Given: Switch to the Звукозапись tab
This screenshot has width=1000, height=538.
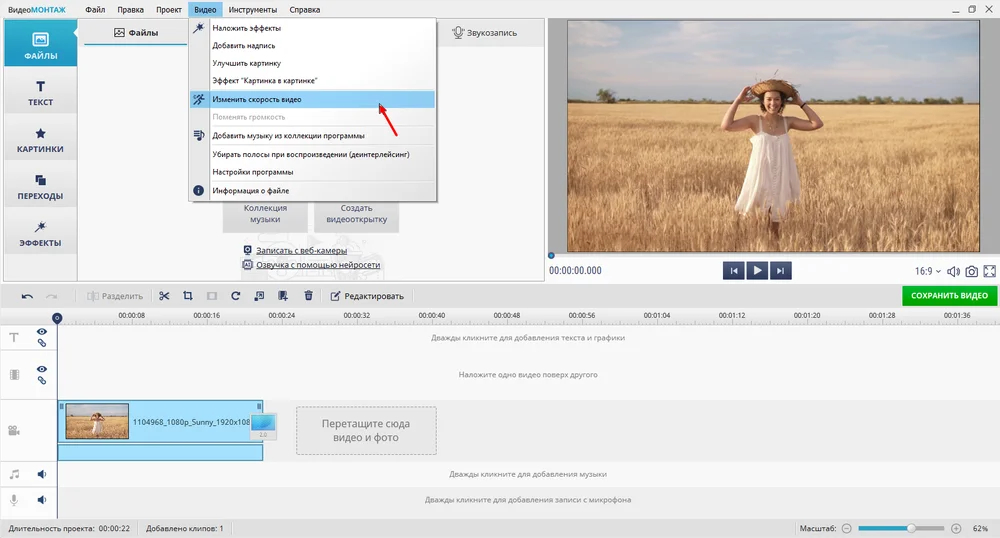Looking at the screenshot, I should point(485,33).
